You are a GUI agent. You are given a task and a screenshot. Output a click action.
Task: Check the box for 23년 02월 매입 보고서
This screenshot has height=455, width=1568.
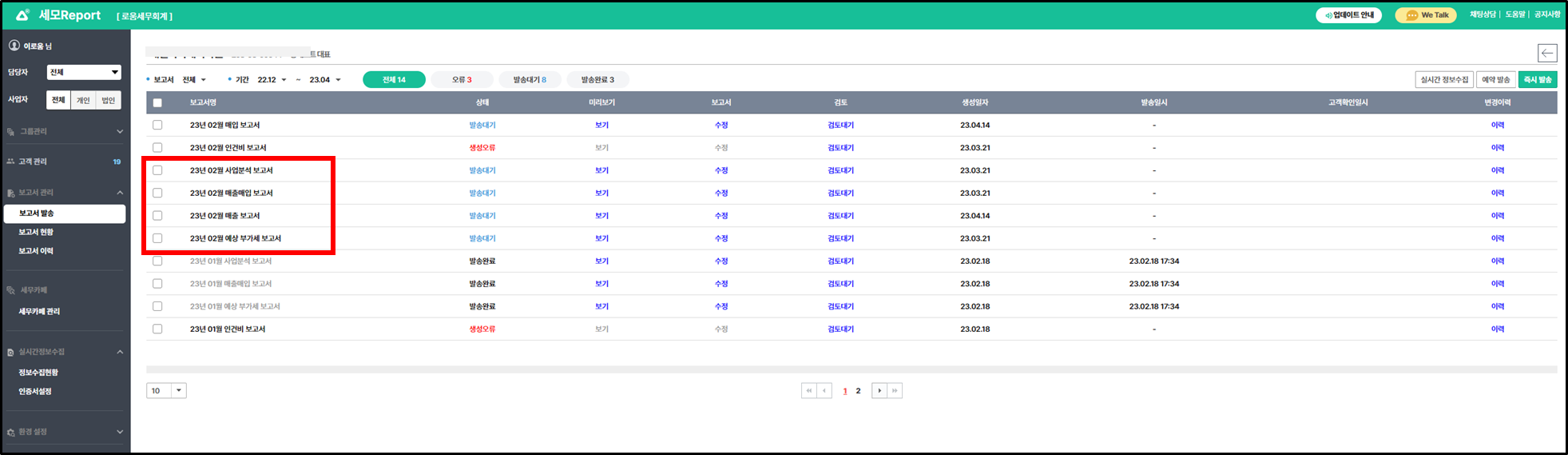tap(157, 126)
